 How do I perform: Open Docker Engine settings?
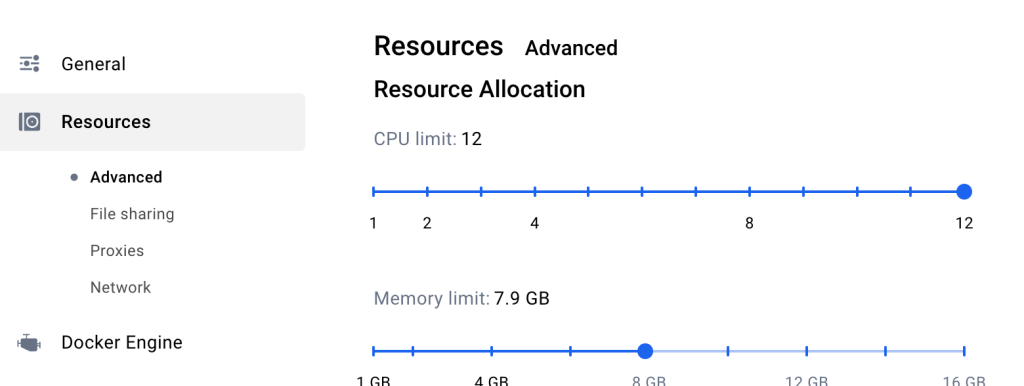tap(121, 343)
